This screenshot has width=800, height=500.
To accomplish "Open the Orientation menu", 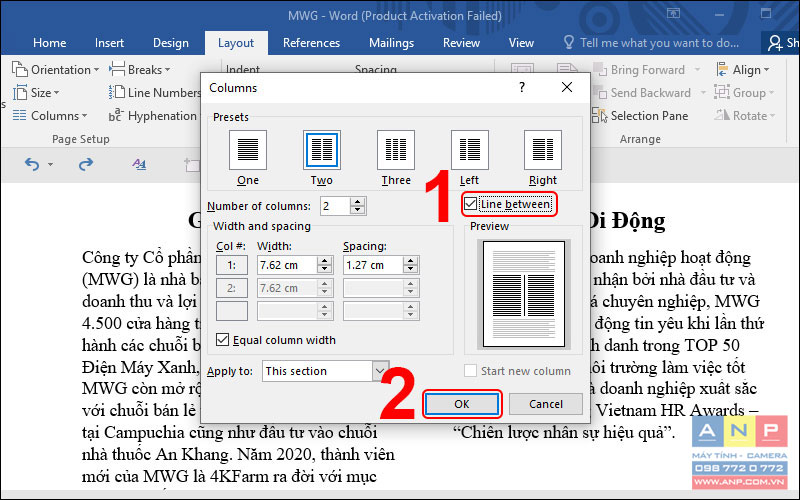I will [56, 69].
